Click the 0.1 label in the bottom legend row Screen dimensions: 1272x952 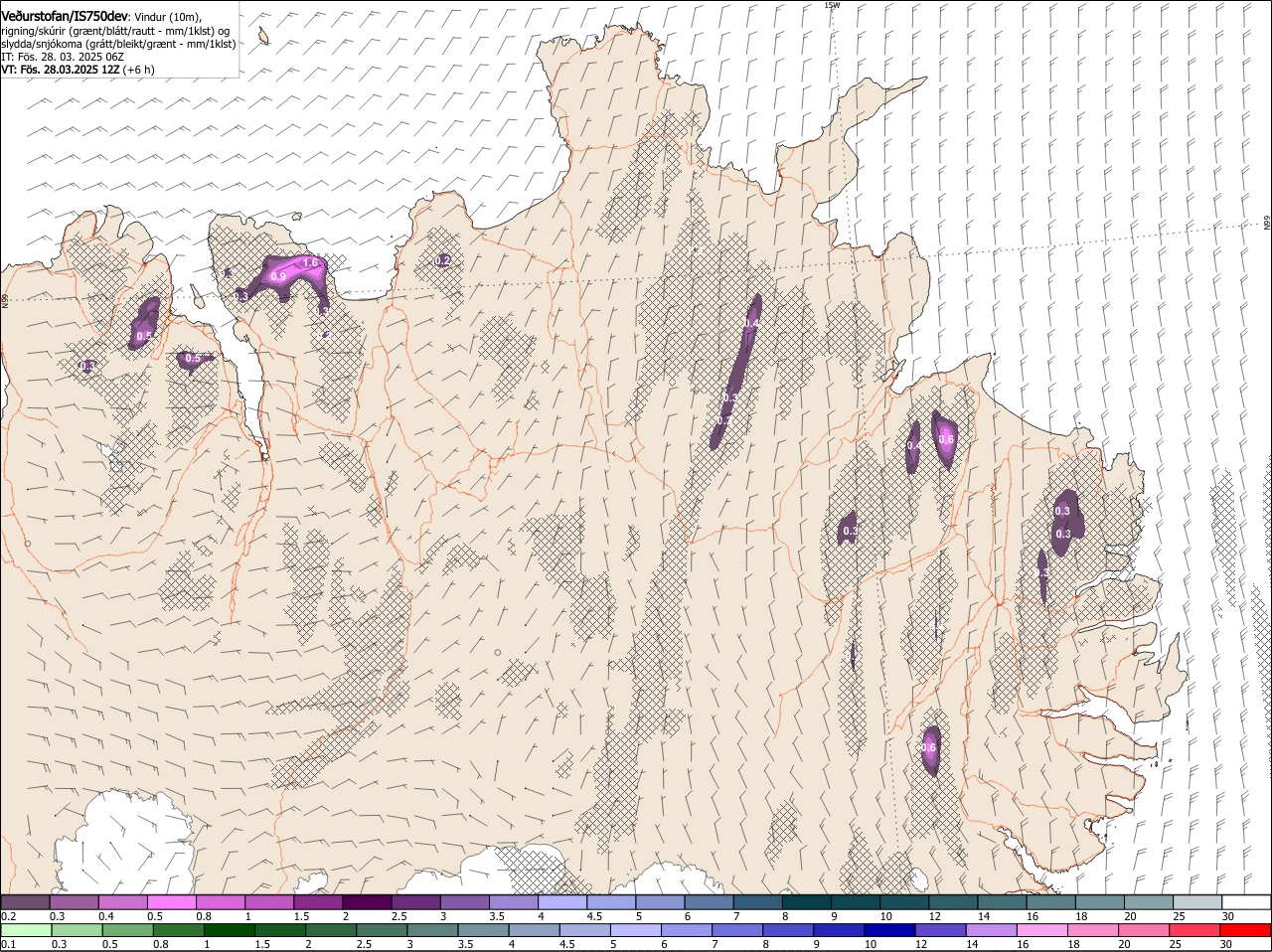(9, 945)
